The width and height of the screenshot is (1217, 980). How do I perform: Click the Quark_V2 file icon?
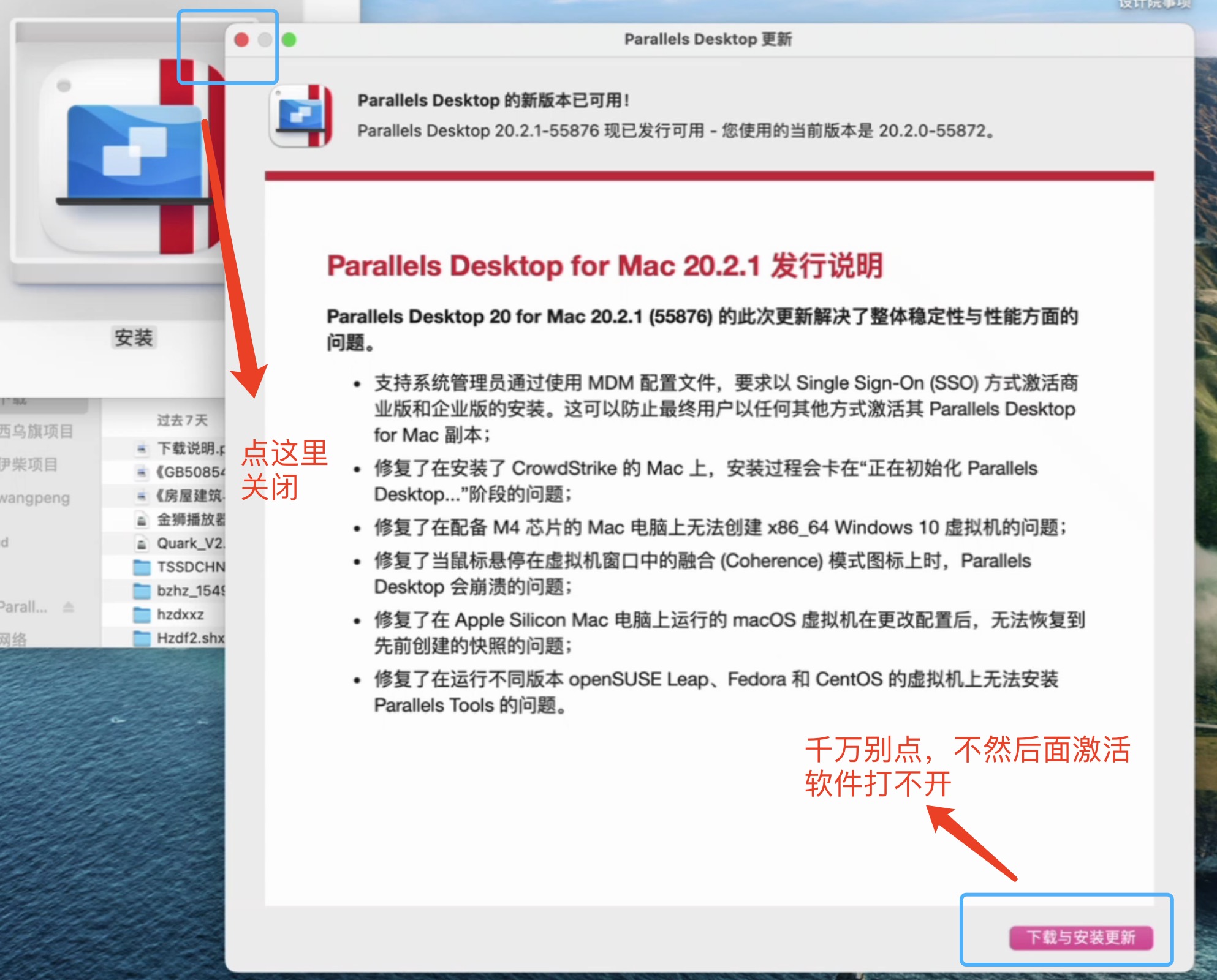tap(142, 544)
